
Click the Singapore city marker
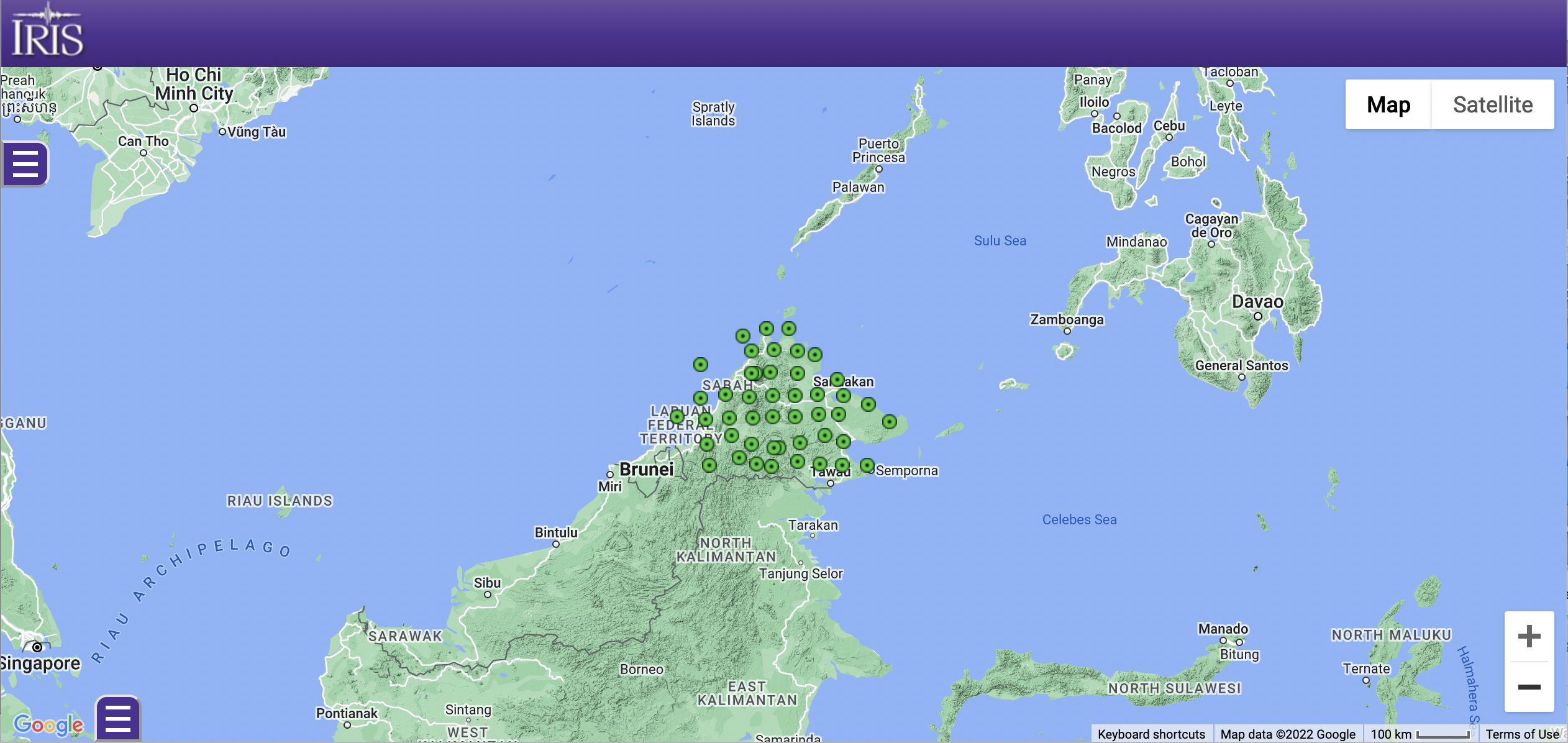click(37, 647)
